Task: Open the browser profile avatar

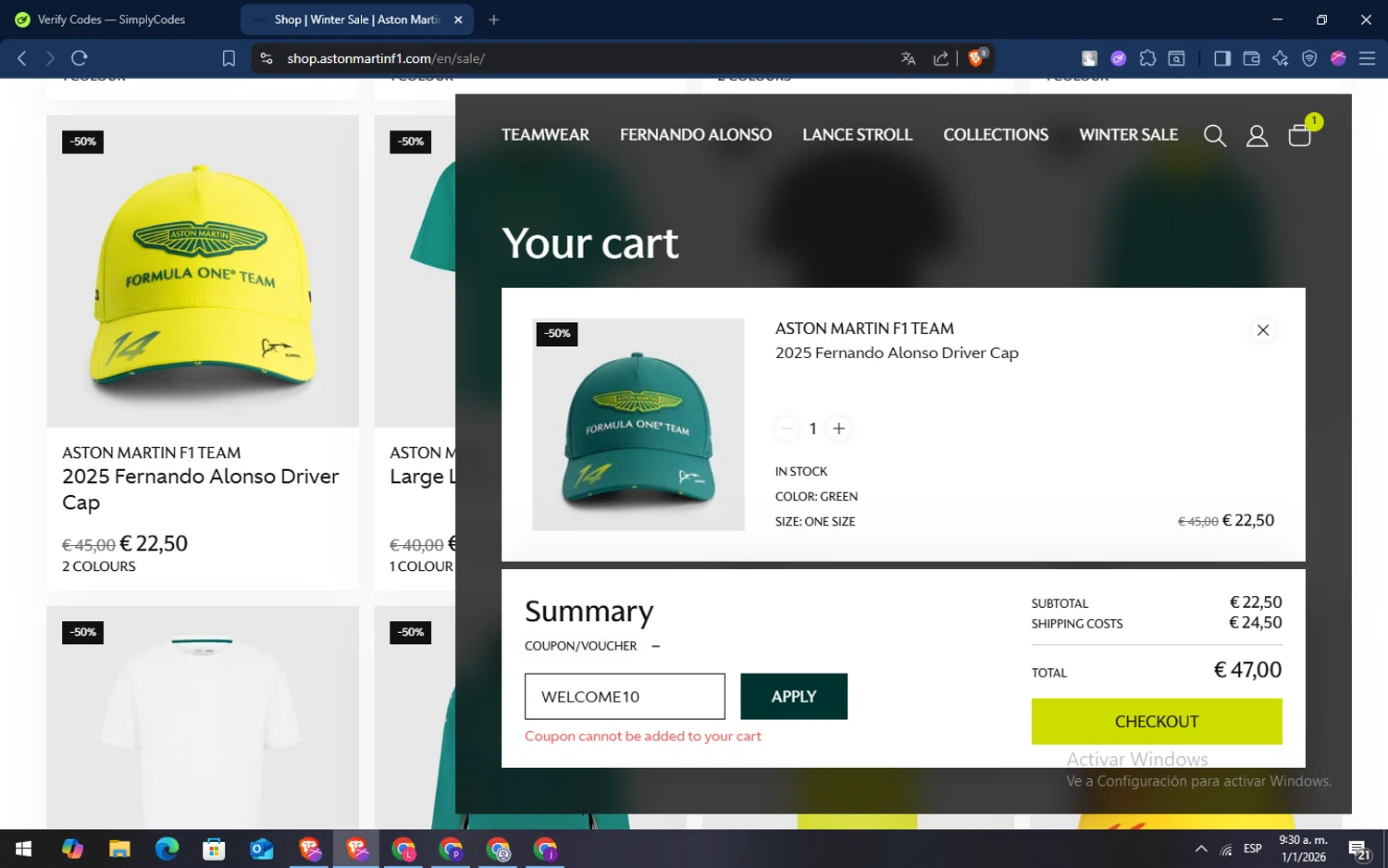Action: [1338, 58]
